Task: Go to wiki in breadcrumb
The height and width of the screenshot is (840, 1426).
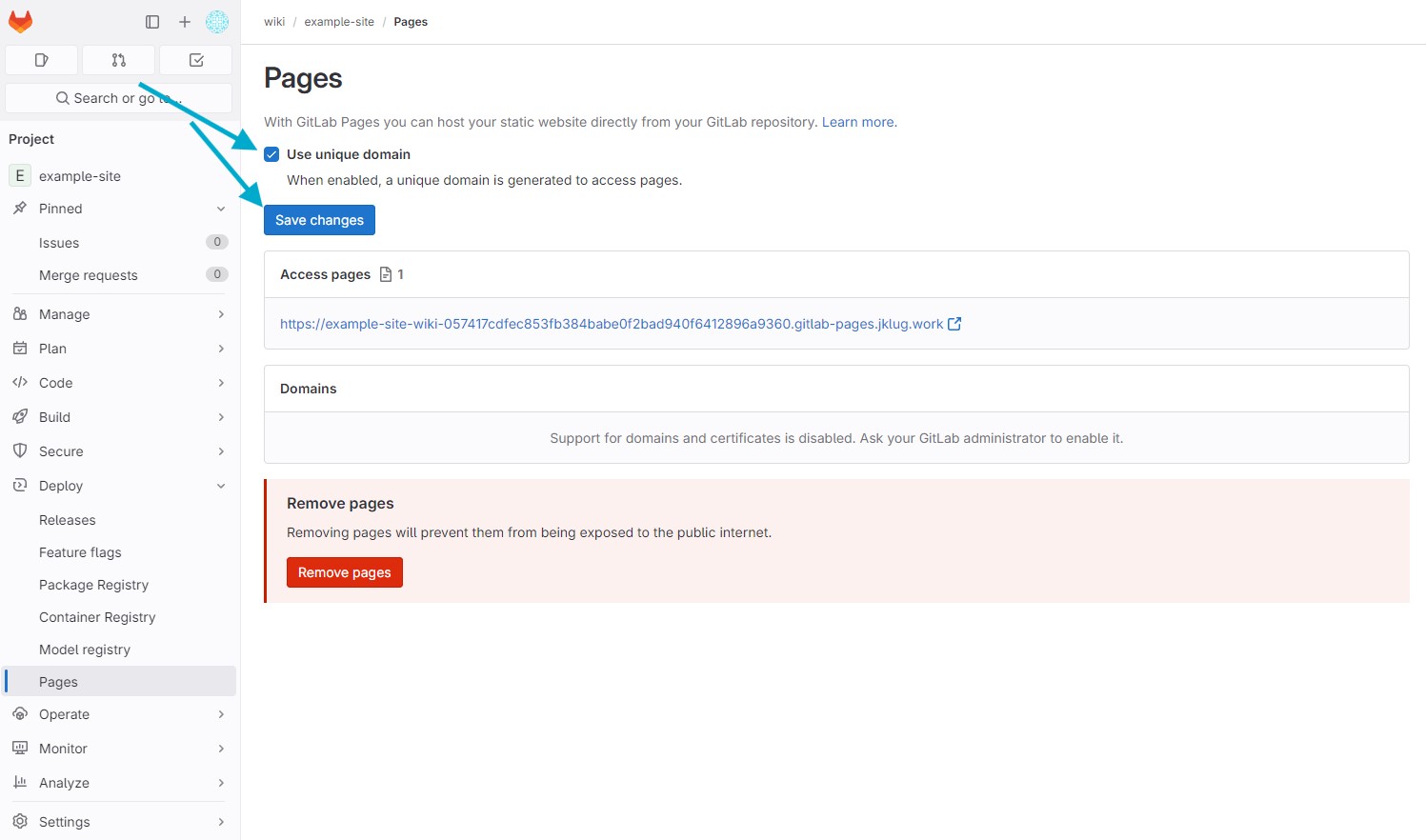Action: coord(274,22)
